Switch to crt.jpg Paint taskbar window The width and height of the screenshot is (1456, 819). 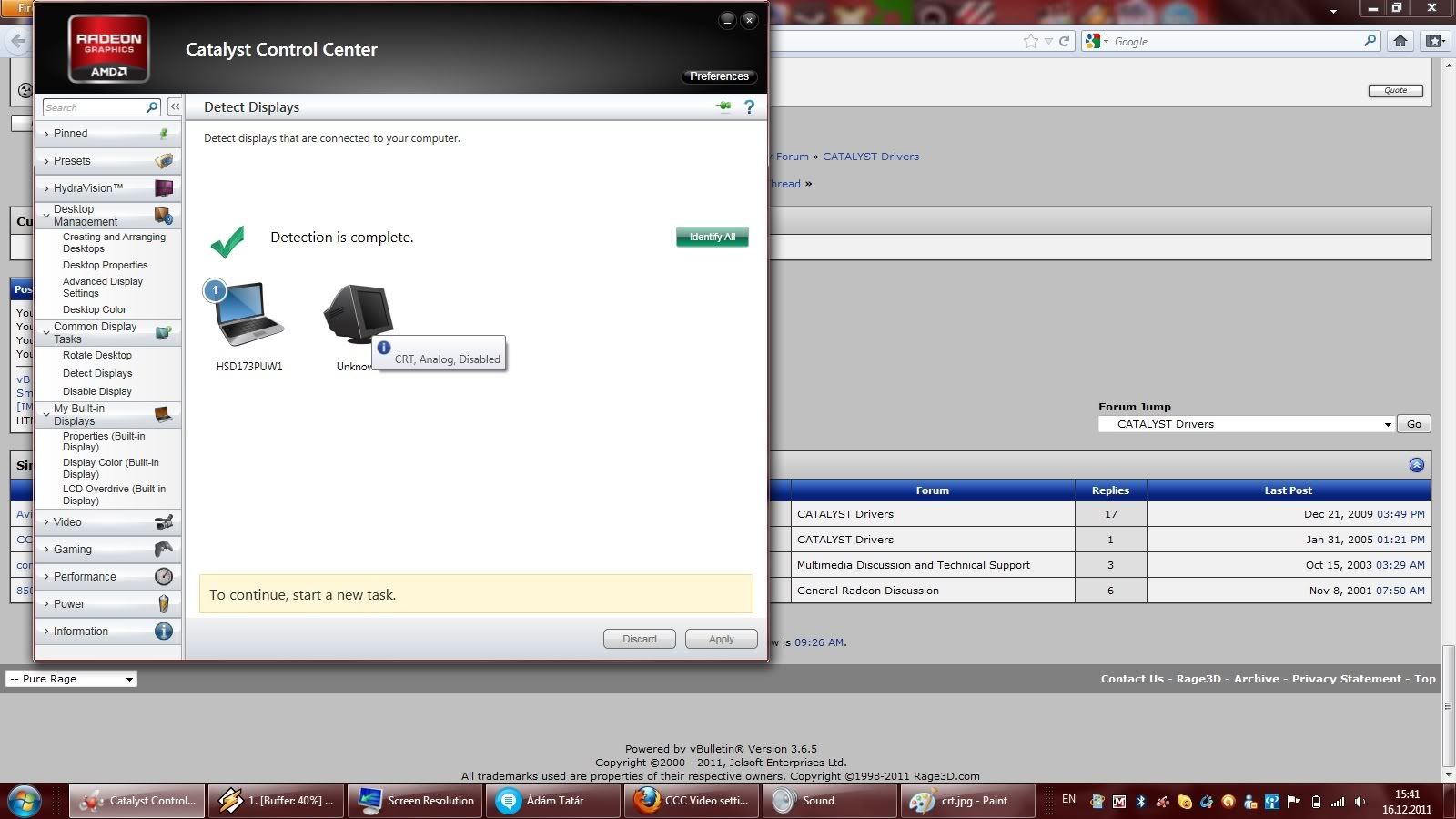[x=966, y=801]
